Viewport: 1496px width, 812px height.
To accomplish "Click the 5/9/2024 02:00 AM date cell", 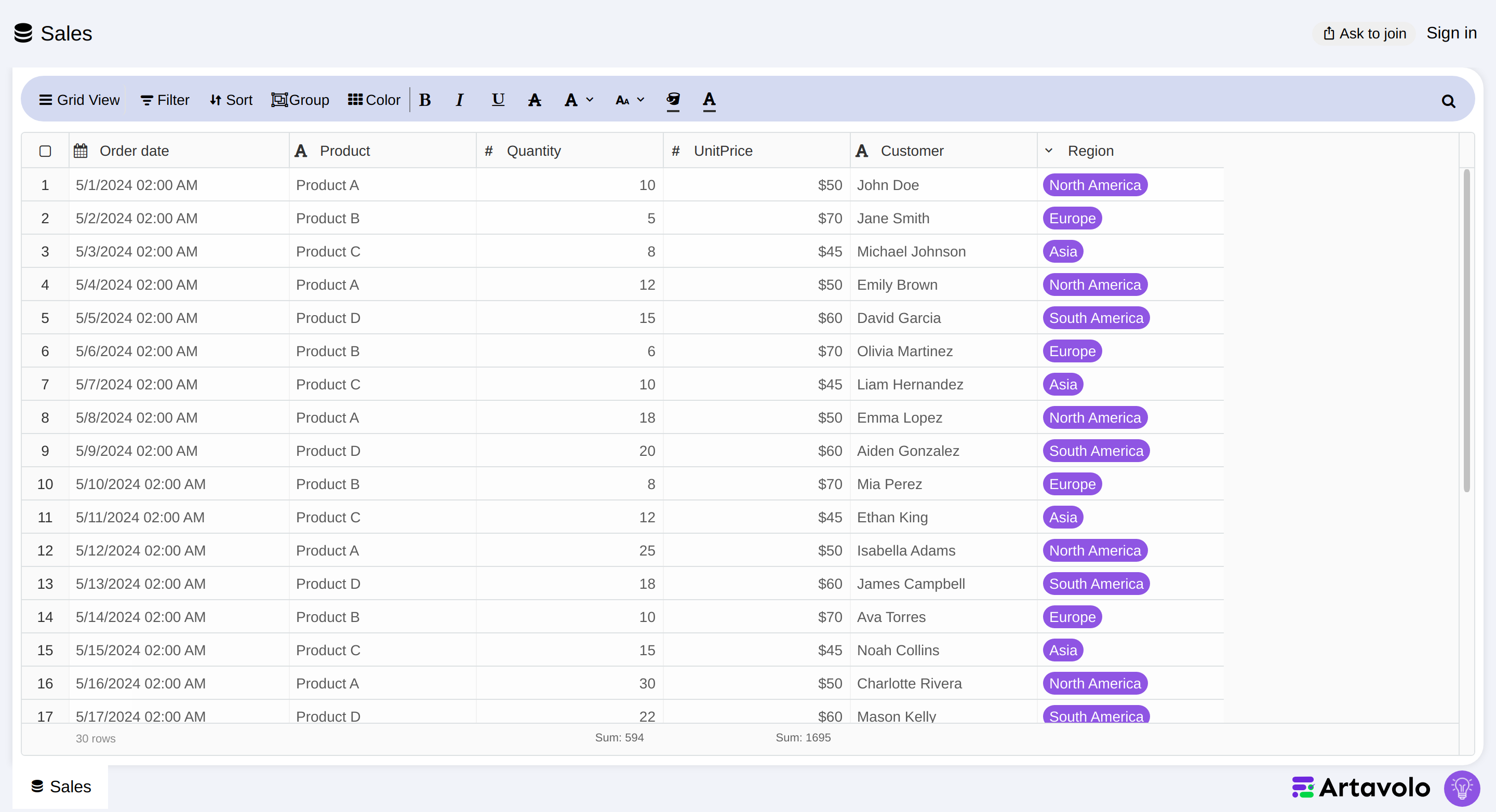I will tap(179, 451).
